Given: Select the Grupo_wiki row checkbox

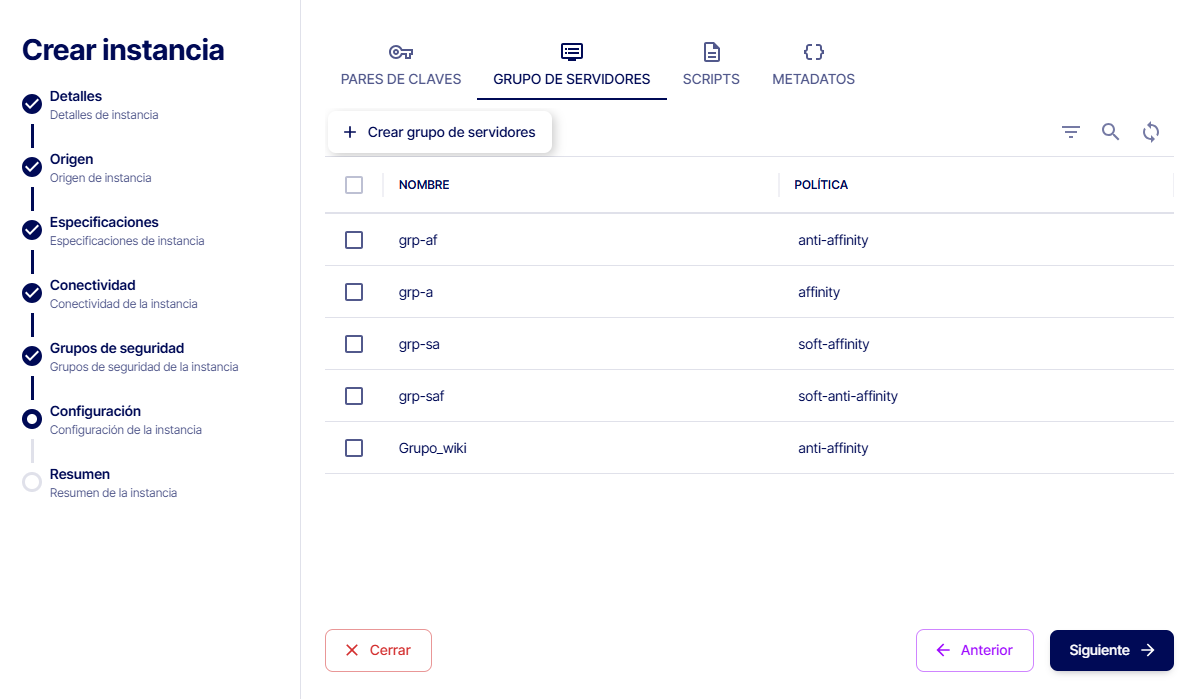Looking at the screenshot, I should [x=354, y=448].
